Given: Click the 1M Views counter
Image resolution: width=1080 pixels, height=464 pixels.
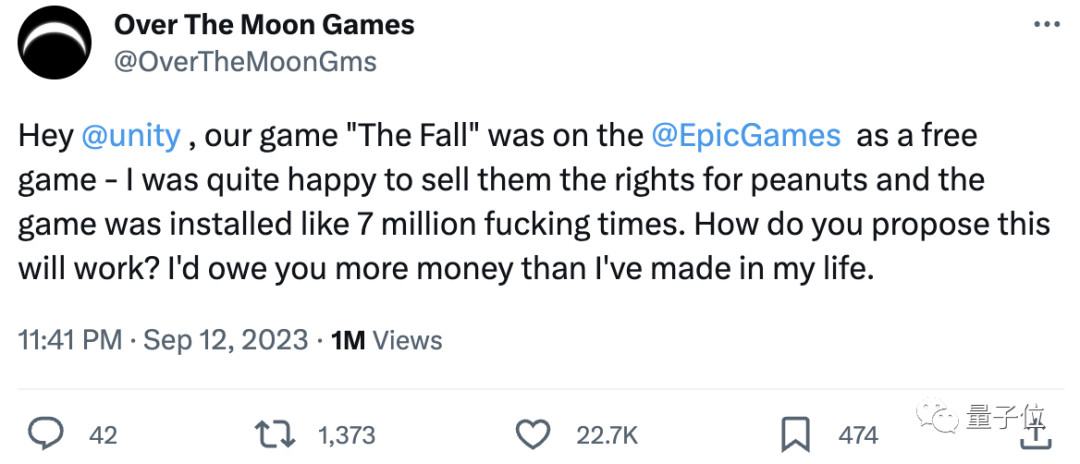Looking at the screenshot, I should [x=386, y=340].
